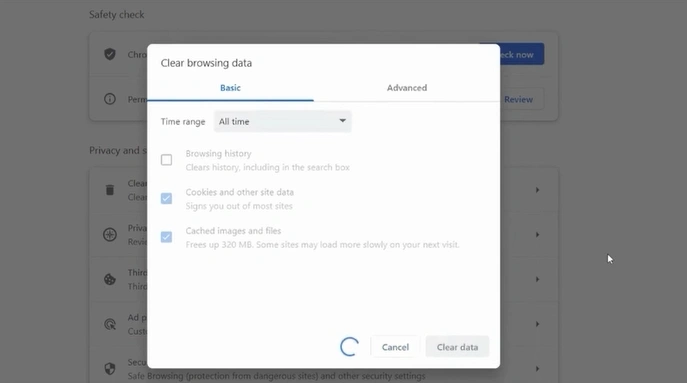Viewport: 687px width, 383px height.
Task: Click 'Cached images and files' label
Action: [x=233, y=231]
